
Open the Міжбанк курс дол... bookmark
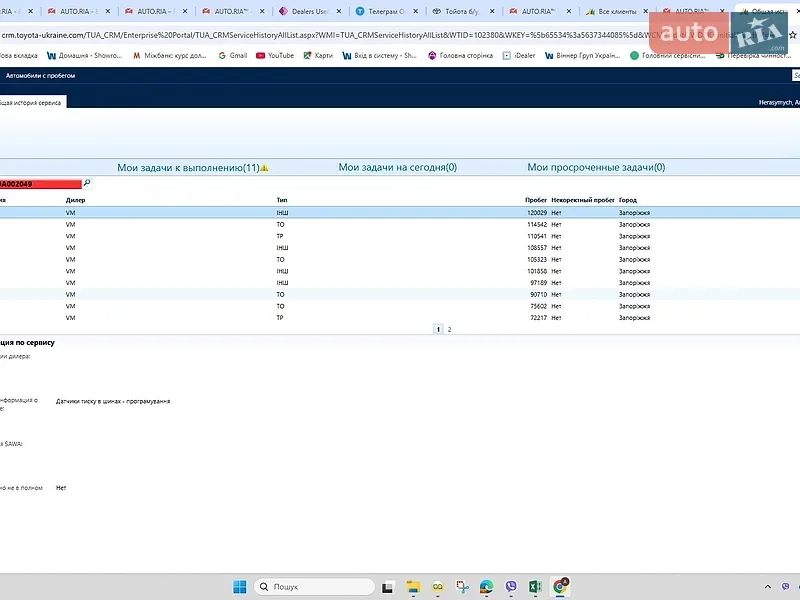point(169,56)
